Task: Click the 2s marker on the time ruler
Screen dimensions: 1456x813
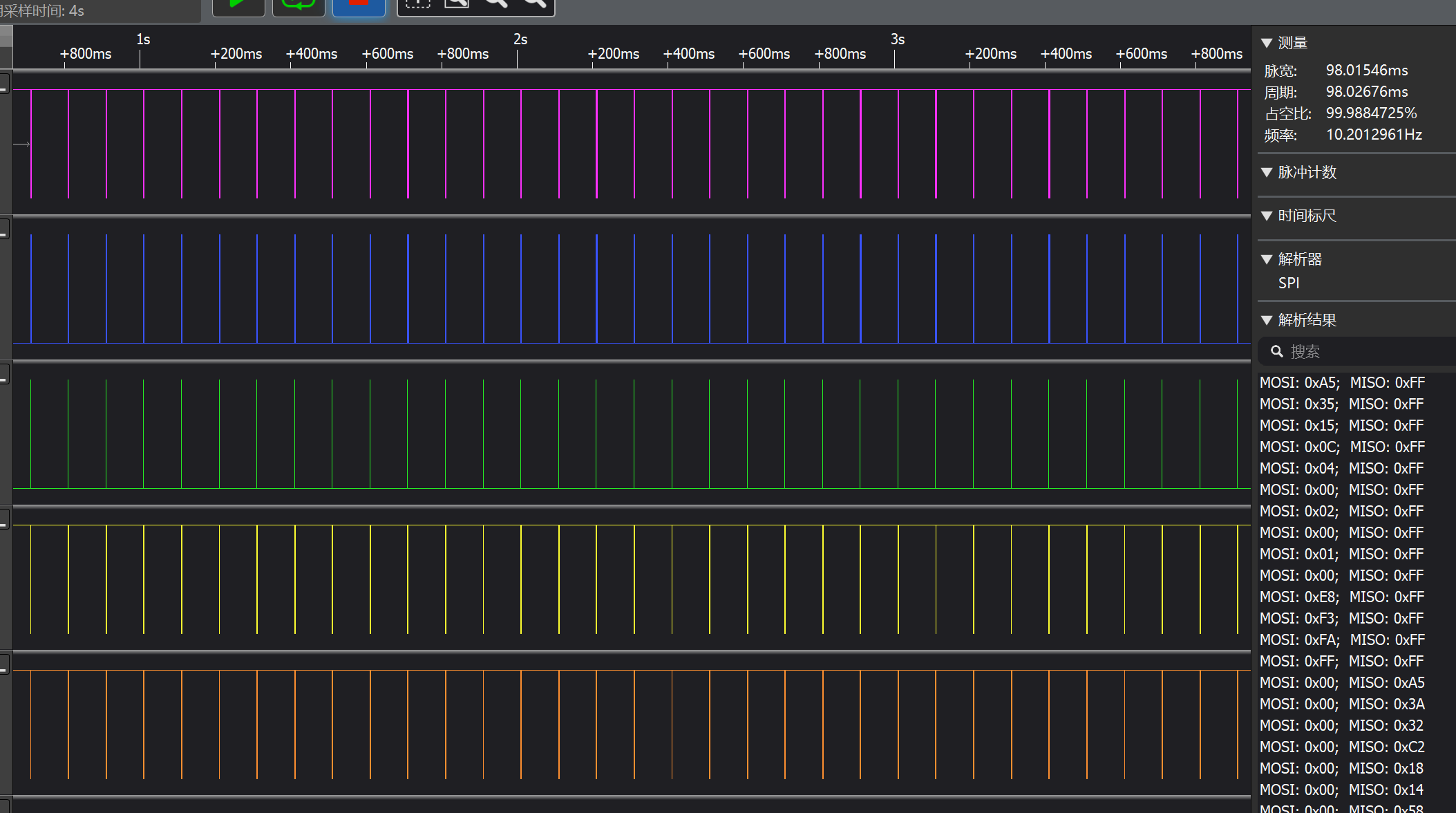Action: [520, 39]
